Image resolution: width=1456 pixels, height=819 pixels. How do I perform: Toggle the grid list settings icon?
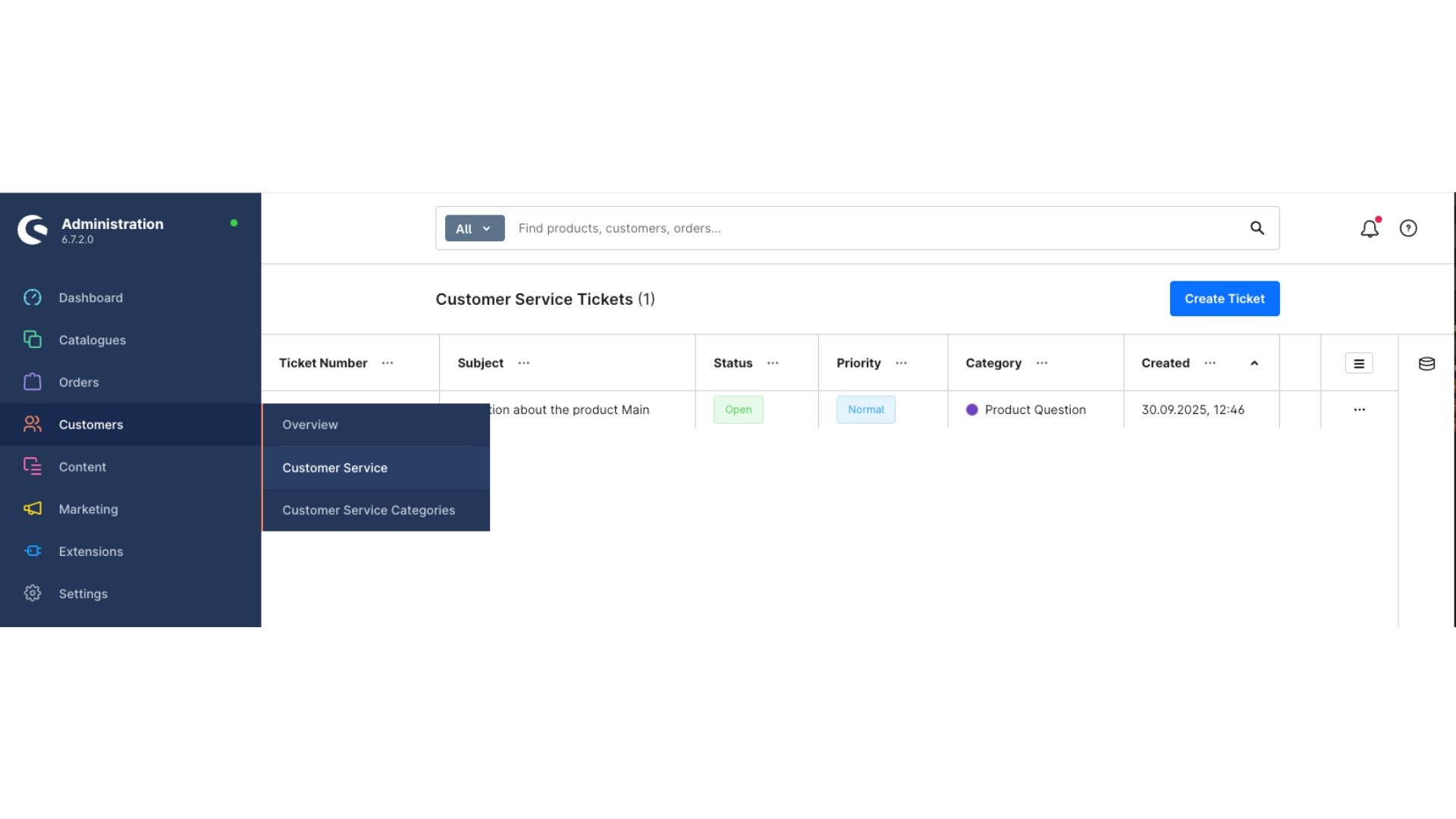click(x=1358, y=363)
